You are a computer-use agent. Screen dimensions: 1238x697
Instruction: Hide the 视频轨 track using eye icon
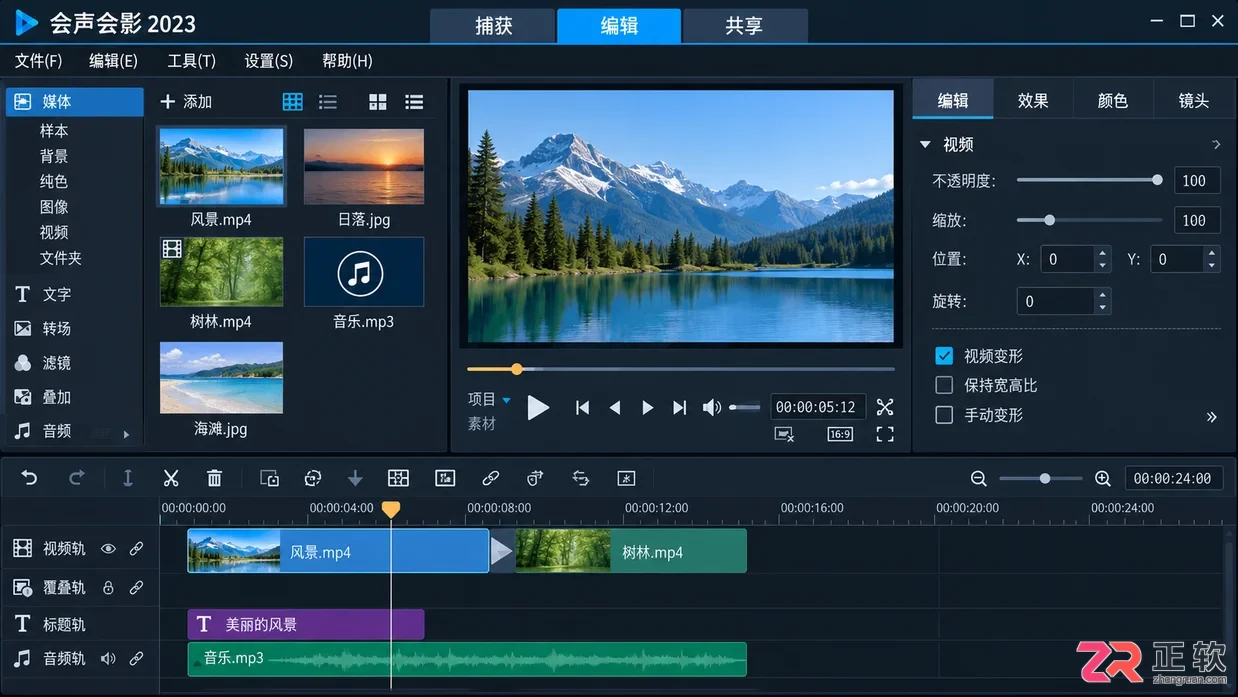(x=108, y=548)
